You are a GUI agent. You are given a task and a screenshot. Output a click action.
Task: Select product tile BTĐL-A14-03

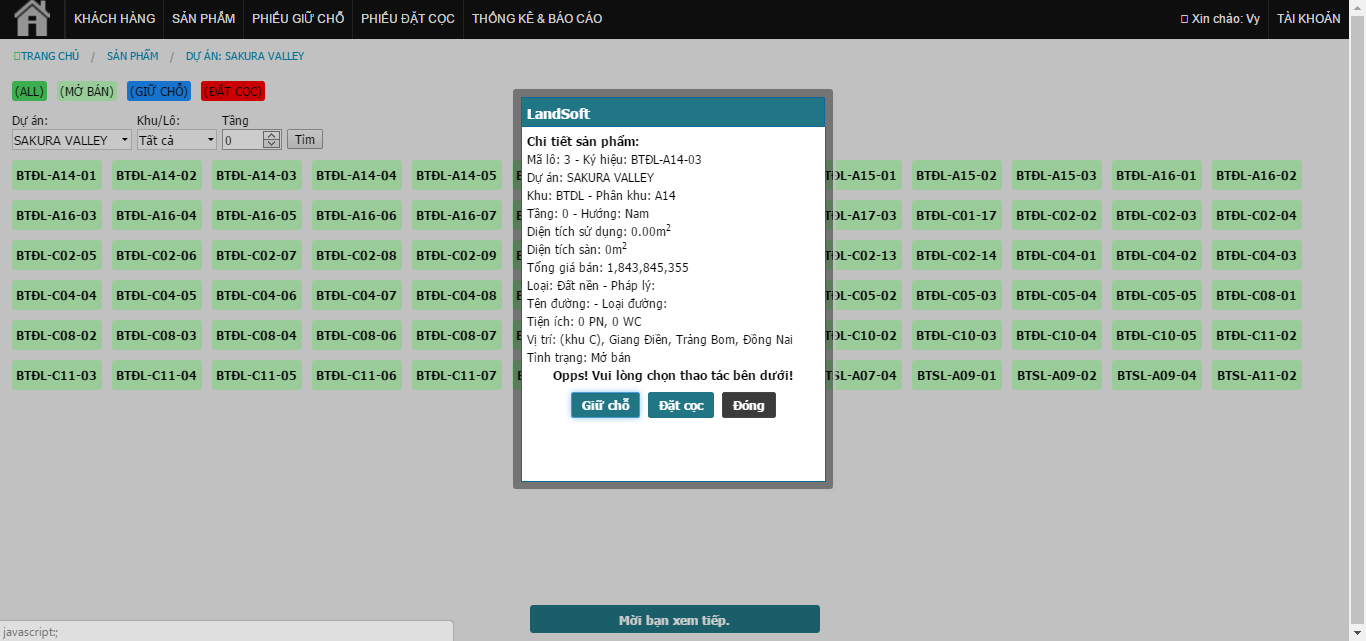pos(257,176)
